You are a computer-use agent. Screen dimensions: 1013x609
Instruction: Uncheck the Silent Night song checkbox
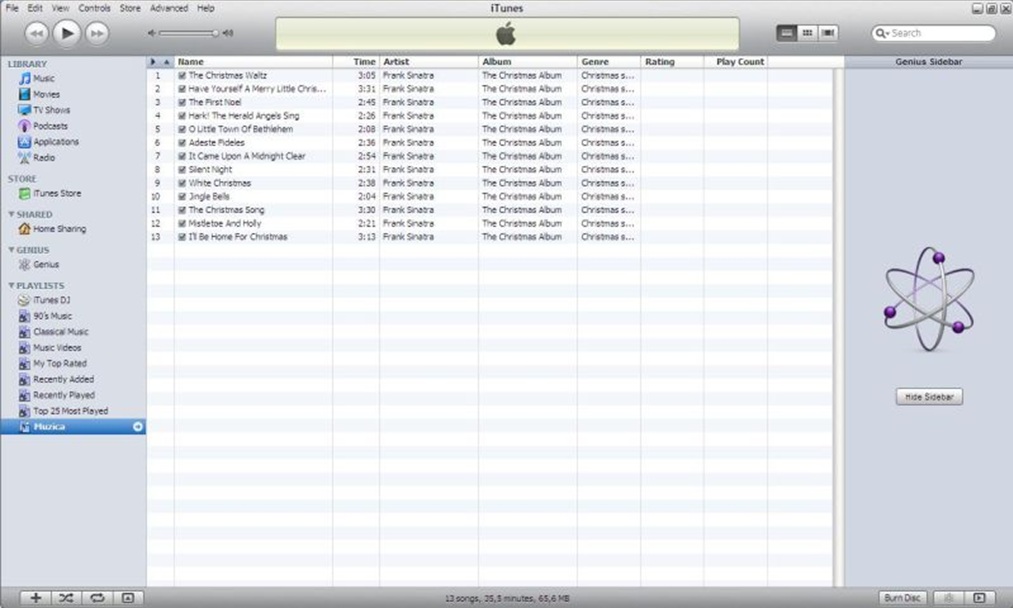coord(182,170)
